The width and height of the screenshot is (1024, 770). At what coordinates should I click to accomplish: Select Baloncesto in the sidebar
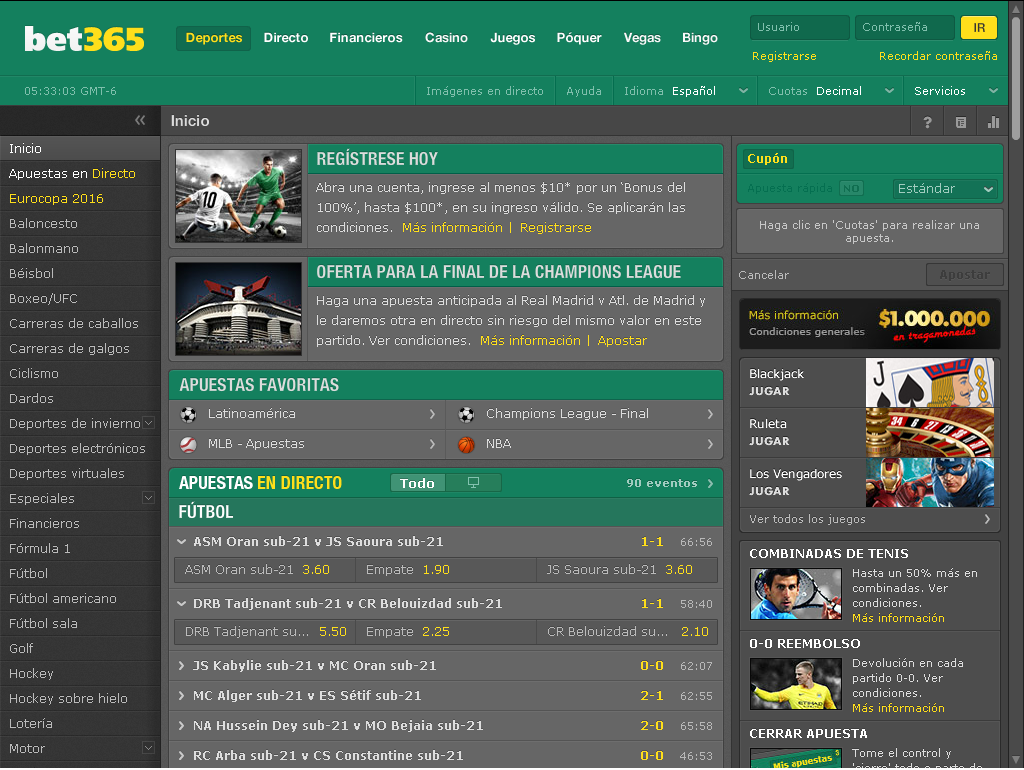point(80,223)
